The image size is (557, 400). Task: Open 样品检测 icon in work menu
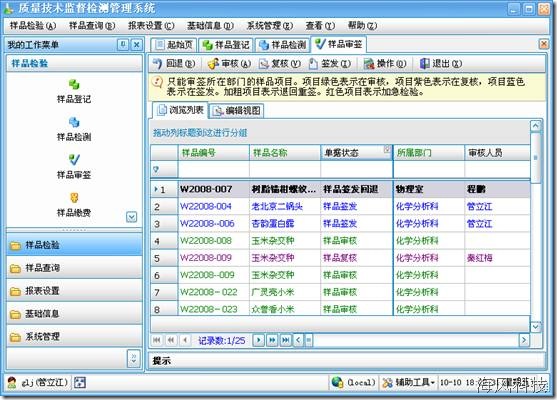pyautogui.click(x=74, y=129)
